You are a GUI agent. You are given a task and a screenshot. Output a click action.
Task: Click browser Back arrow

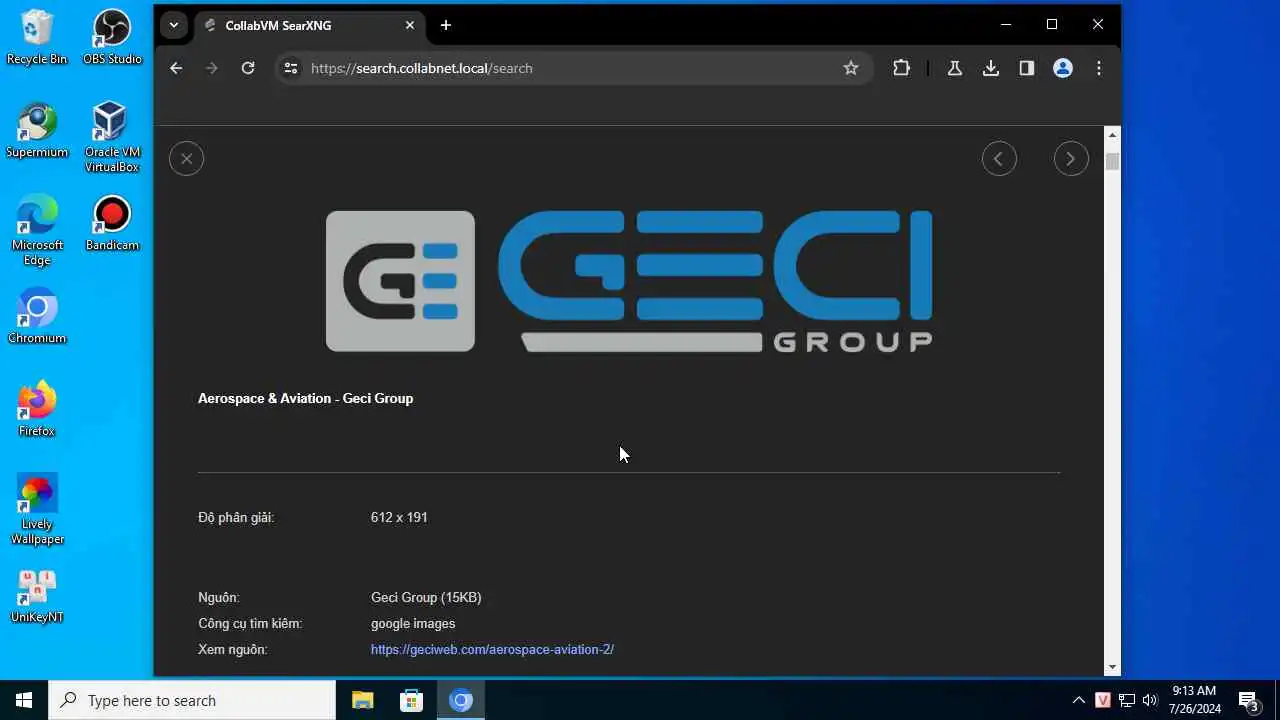coord(176,68)
